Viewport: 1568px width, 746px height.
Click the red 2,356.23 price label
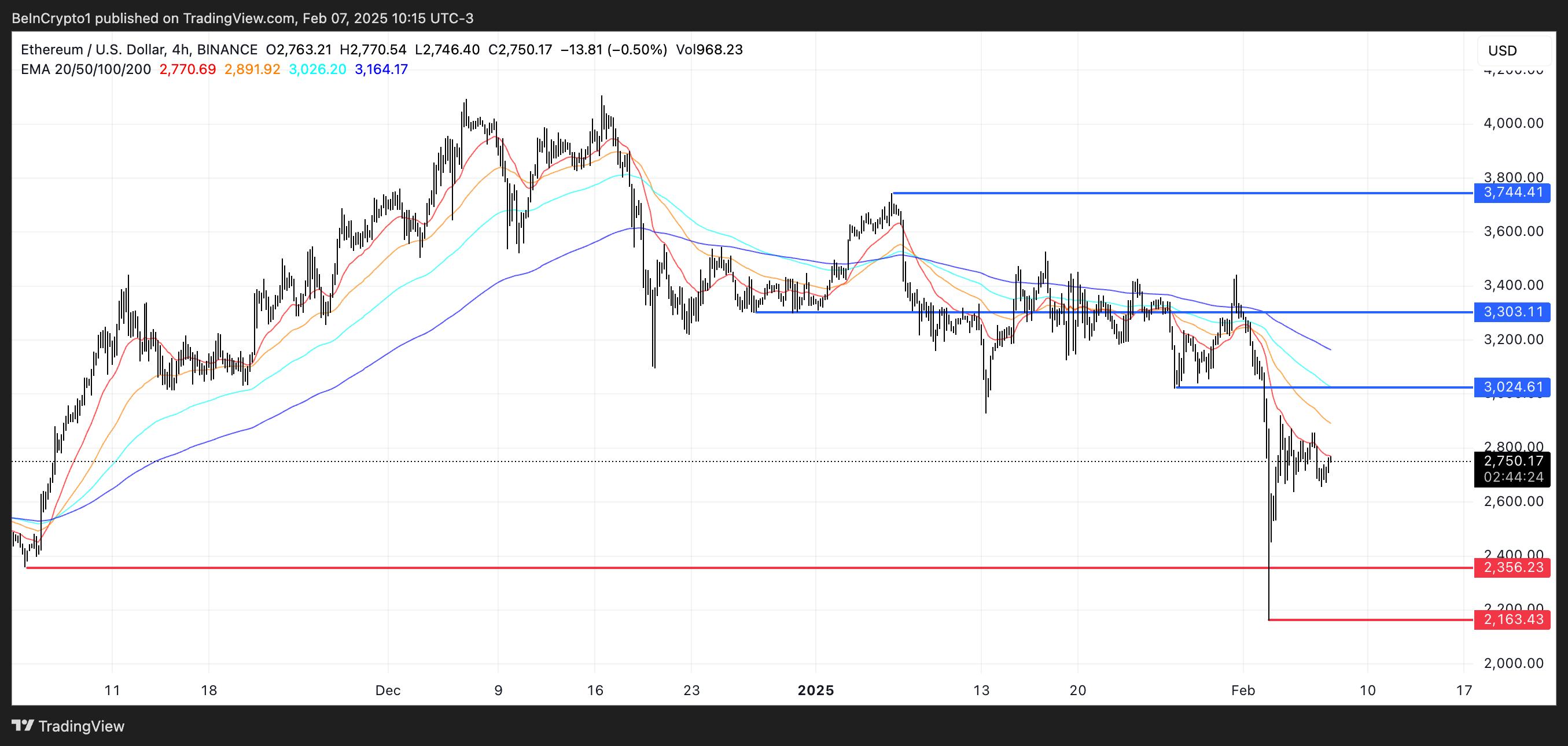[1512, 568]
